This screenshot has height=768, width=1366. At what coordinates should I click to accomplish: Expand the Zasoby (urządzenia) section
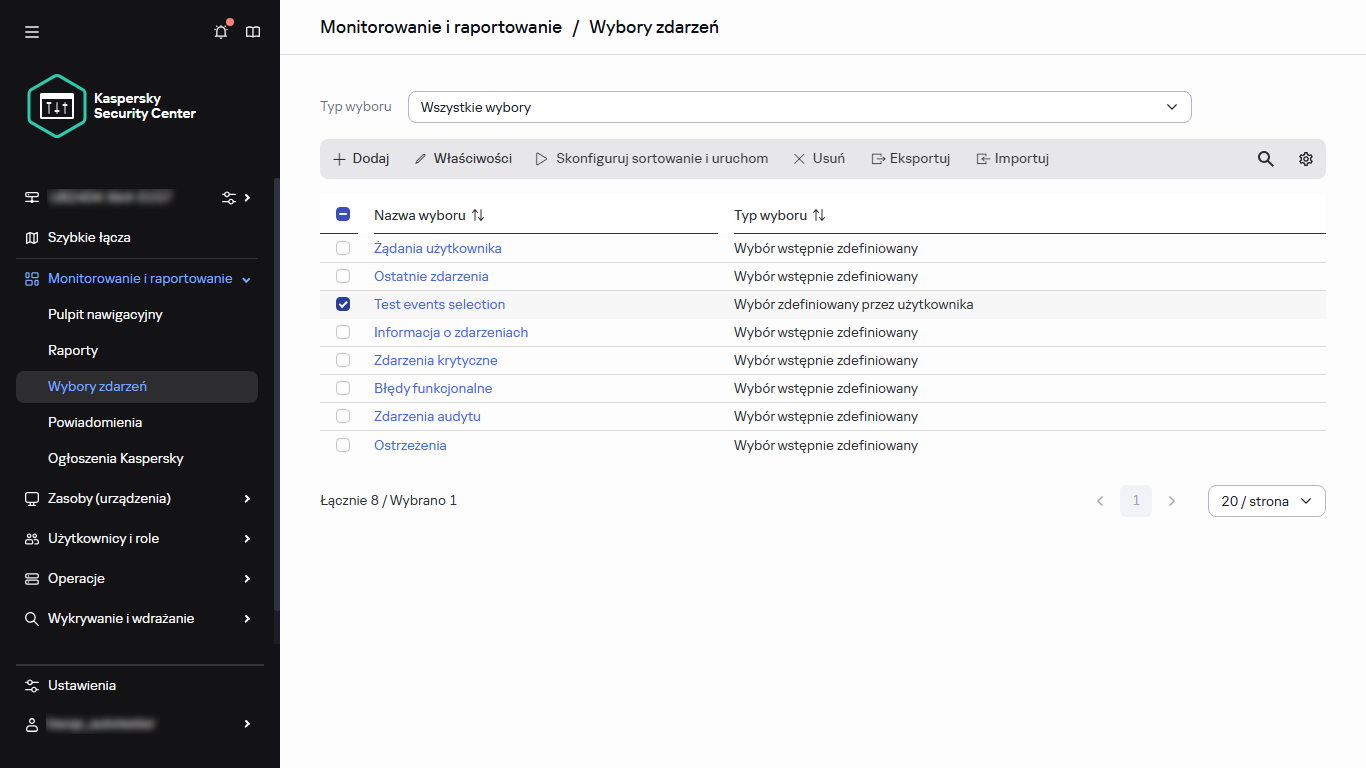click(x=108, y=498)
